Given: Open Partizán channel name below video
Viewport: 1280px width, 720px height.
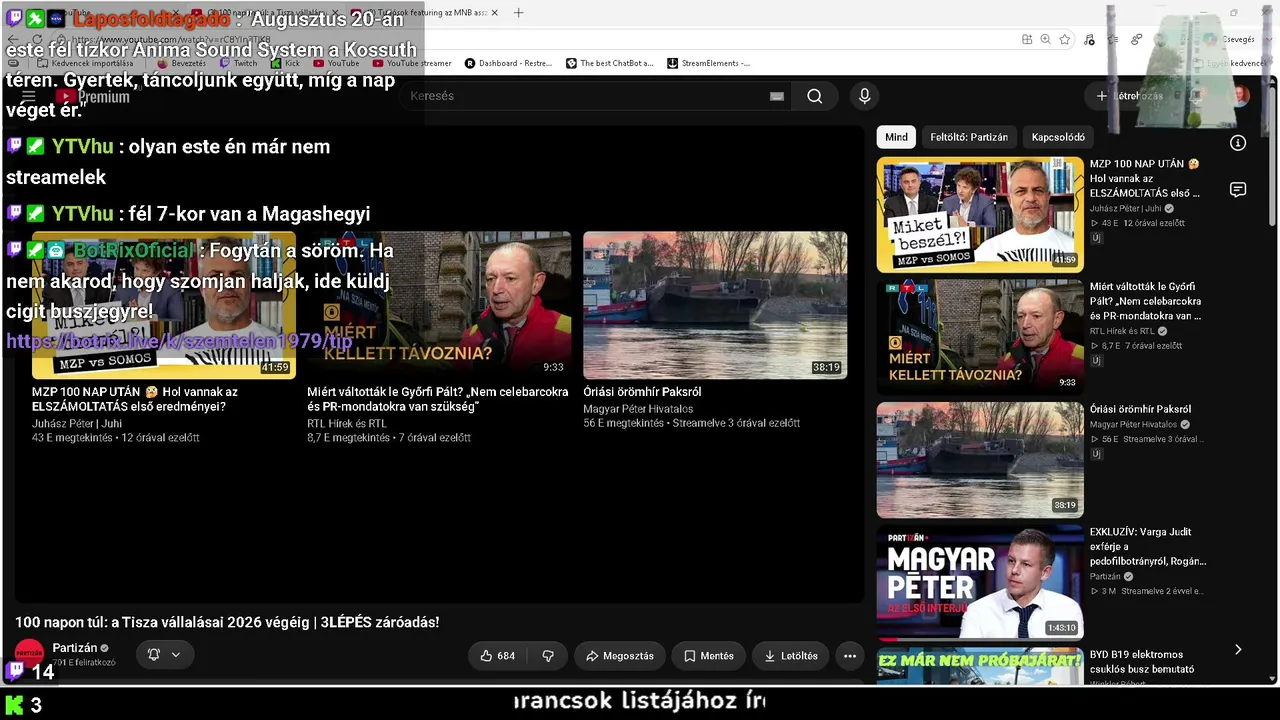Looking at the screenshot, I should [75, 648].
